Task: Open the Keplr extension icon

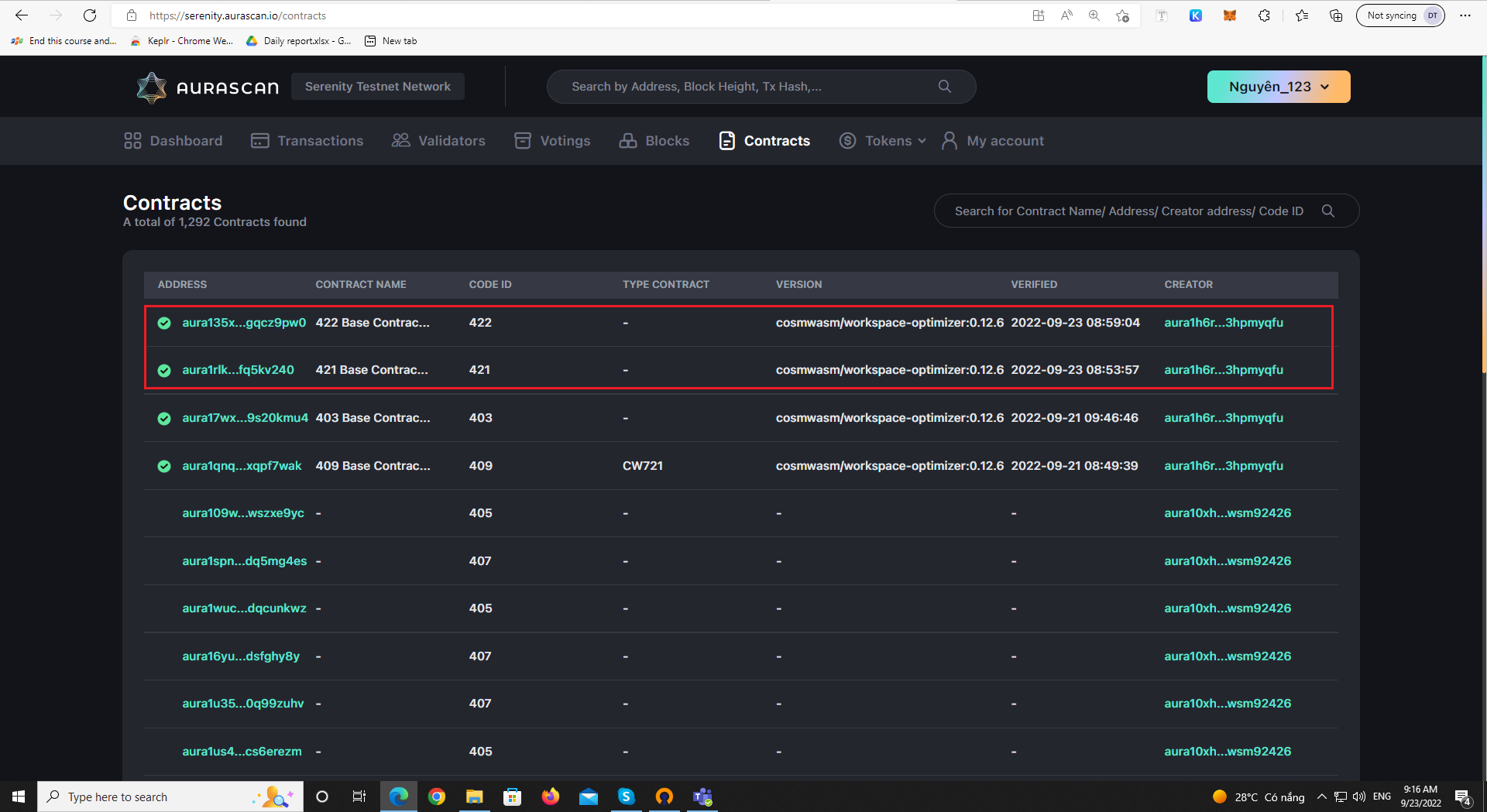Action: (x=1196, y=15)
